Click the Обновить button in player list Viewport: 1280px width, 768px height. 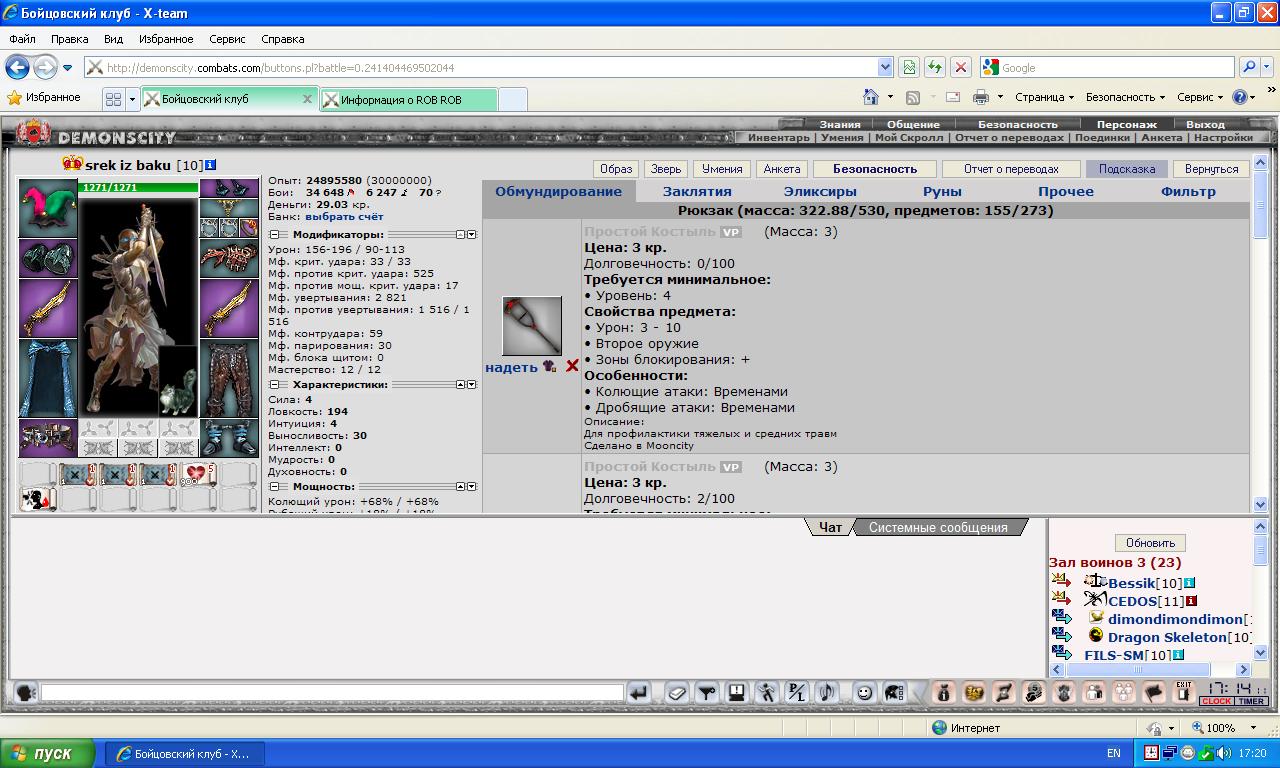coord(1150,543)
